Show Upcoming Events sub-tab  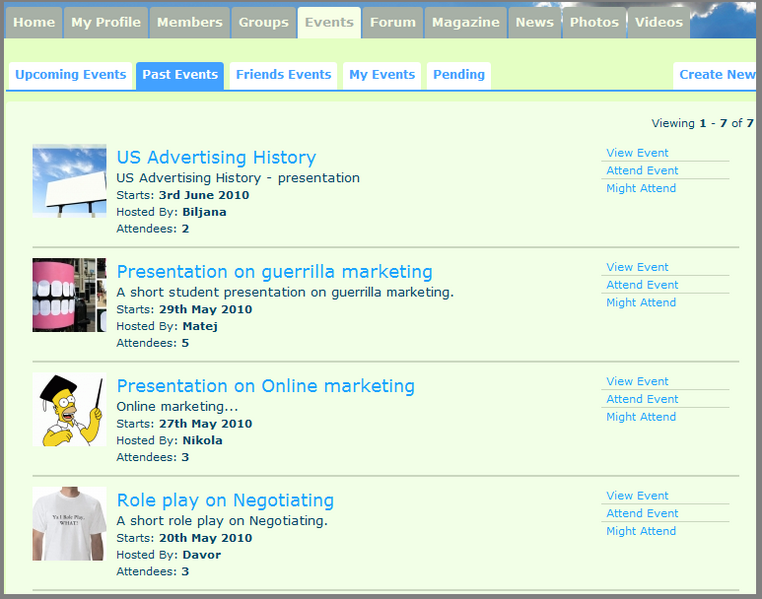click(x=70, y=75)
